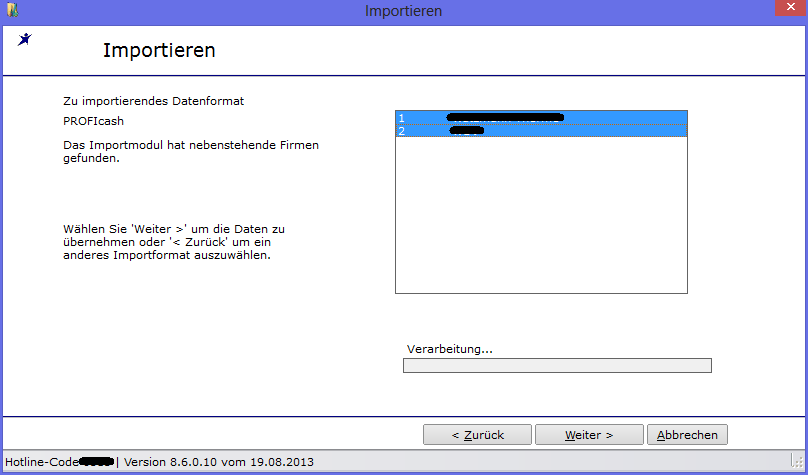Select company row number 1 in list
The width and height of the screenshot is (808, 475).
click(x=541, y=117)
